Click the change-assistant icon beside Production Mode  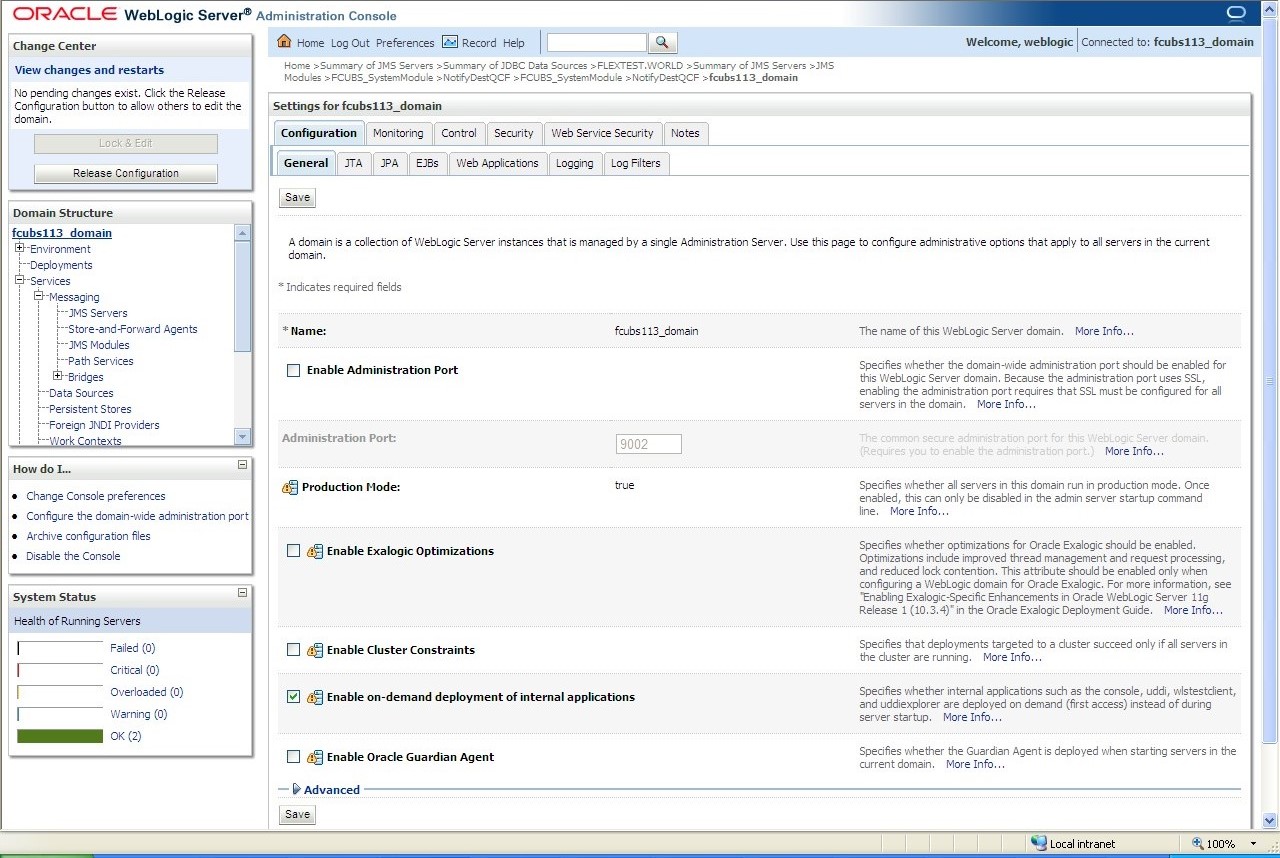(289, 487)
